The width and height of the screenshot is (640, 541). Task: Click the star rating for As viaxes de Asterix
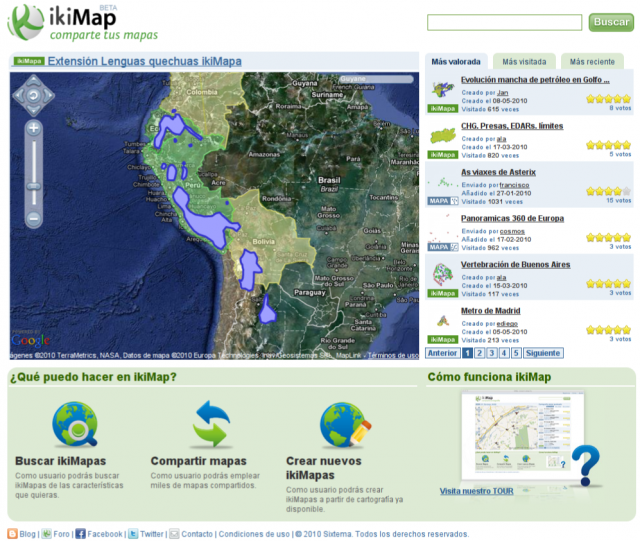[x=609, y=191]
